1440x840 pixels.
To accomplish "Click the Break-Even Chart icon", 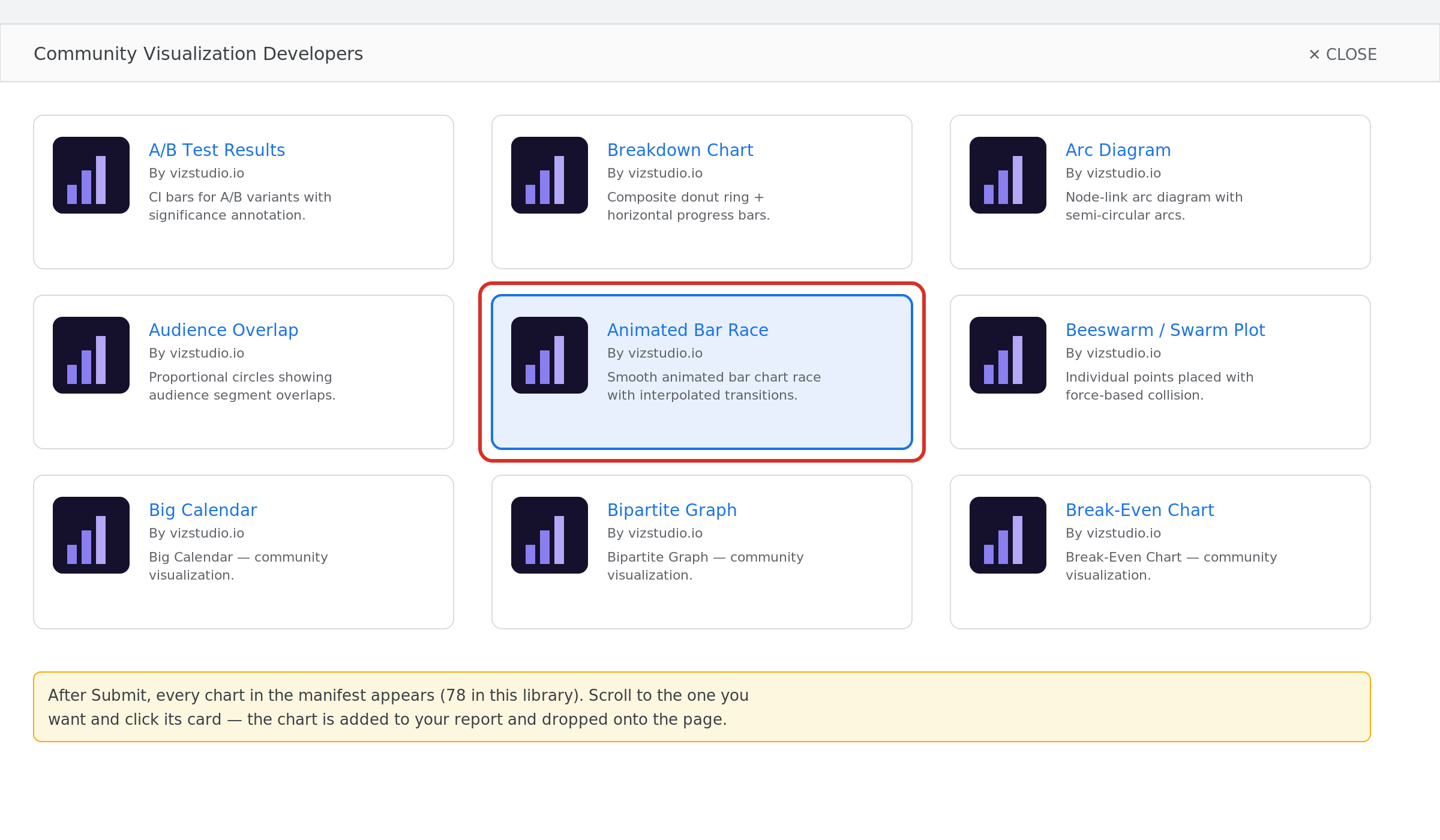I will [x=1008, y=535].
